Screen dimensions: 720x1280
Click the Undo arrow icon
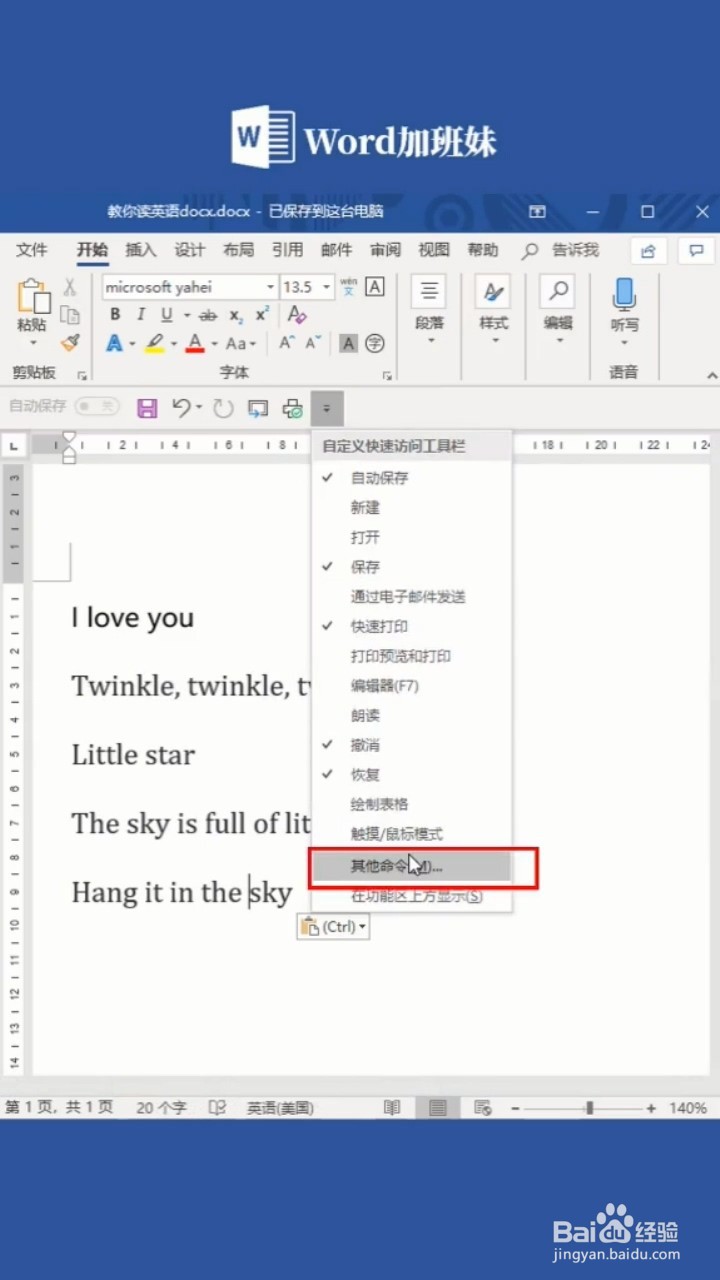(181, 408)
